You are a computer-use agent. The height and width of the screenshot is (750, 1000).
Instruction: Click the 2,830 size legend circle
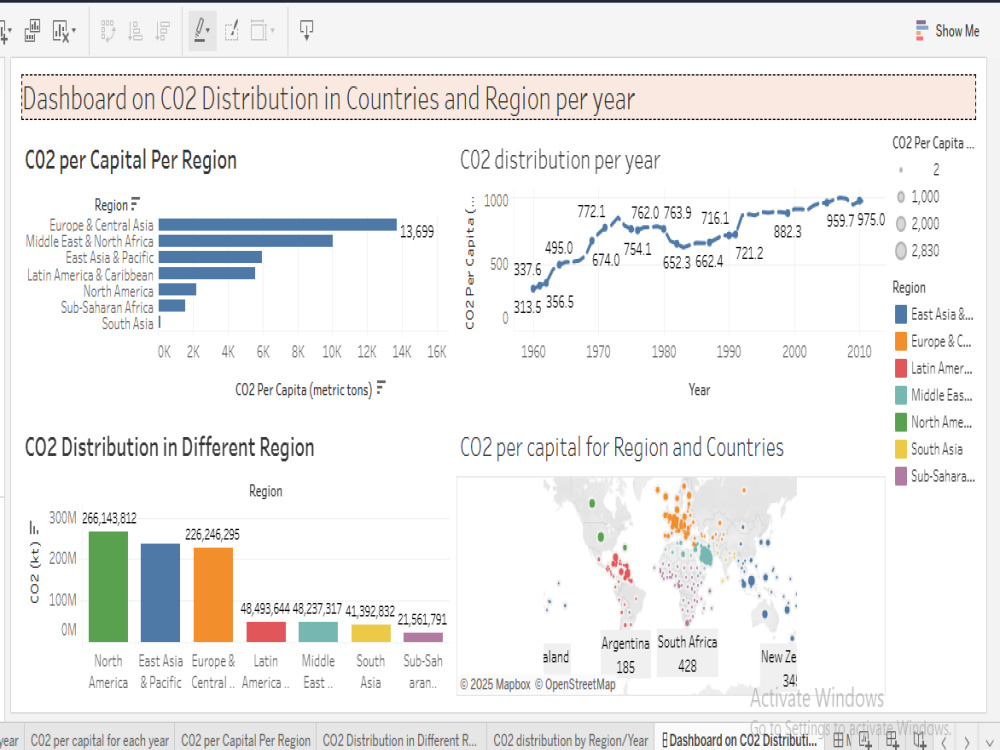[x=901, y=251]
